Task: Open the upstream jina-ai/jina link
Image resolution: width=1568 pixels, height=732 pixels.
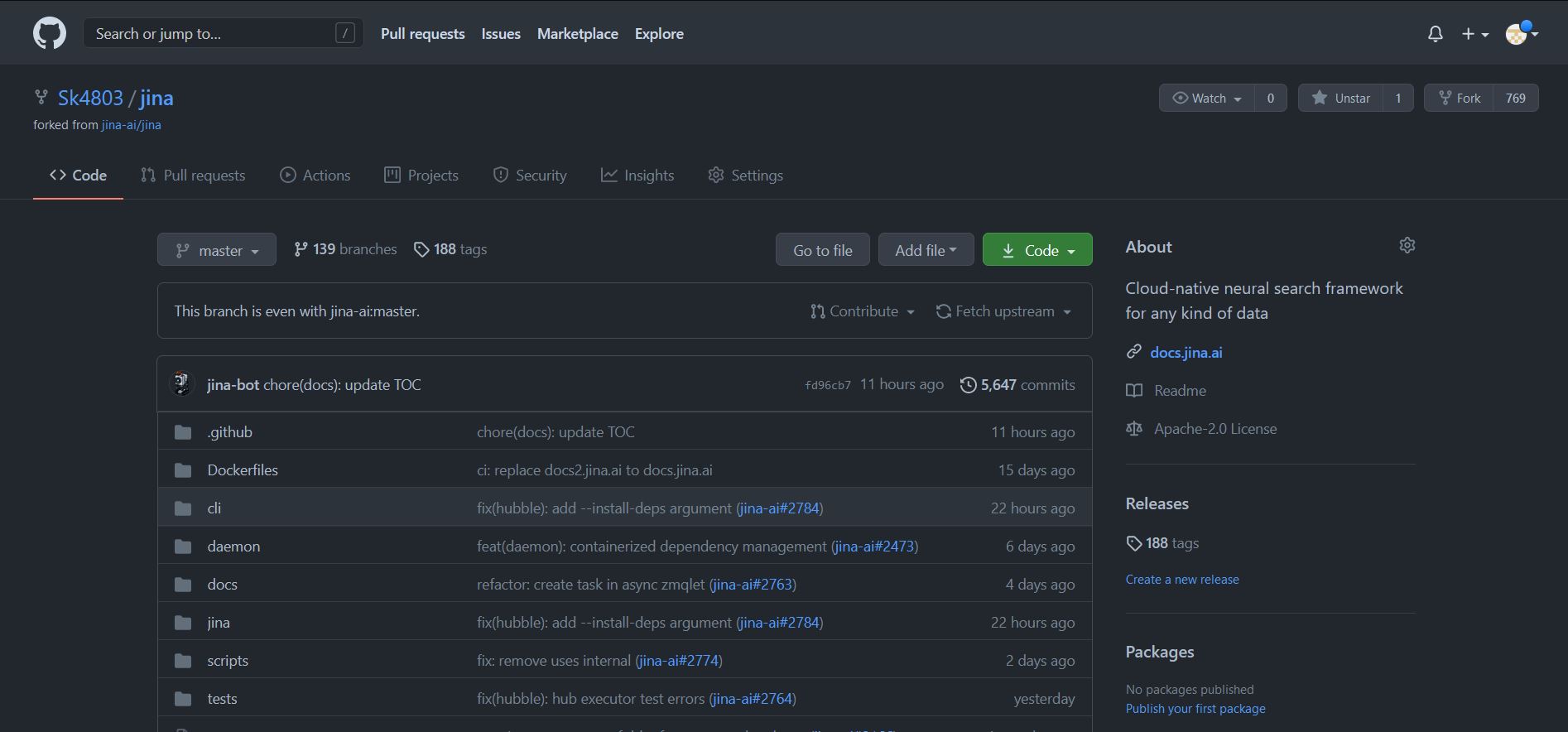Action: [x=132, y=125]
